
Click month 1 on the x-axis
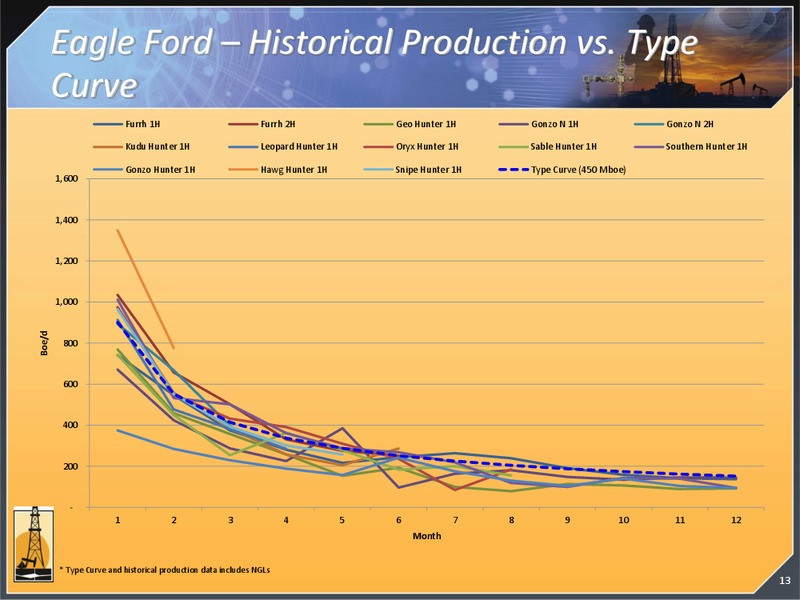(118, 520)
